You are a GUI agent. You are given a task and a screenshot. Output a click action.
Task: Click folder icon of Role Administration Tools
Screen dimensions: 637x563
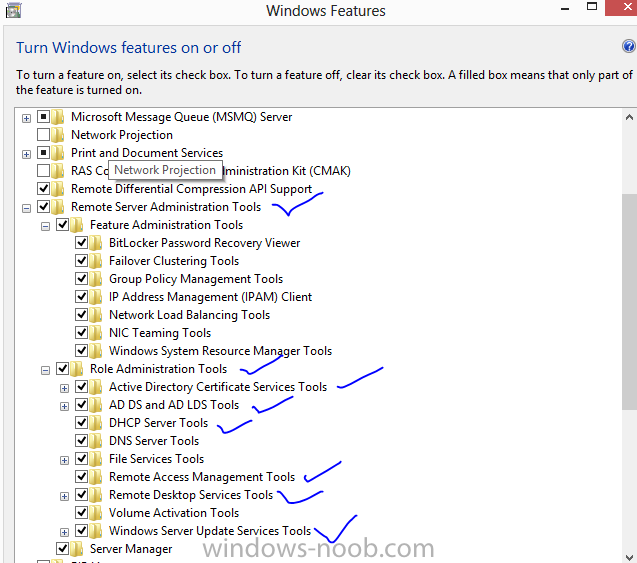point(77,369)
